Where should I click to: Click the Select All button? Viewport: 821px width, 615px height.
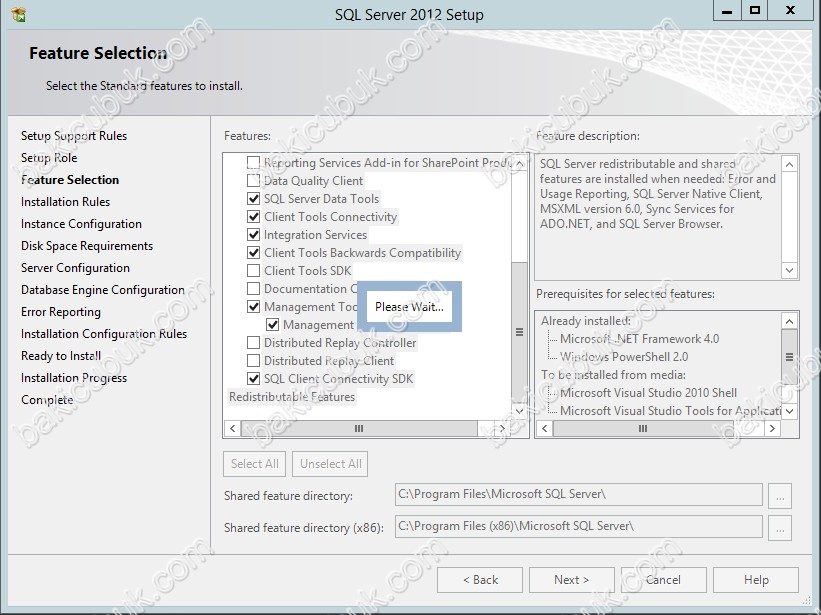(254, 464)
